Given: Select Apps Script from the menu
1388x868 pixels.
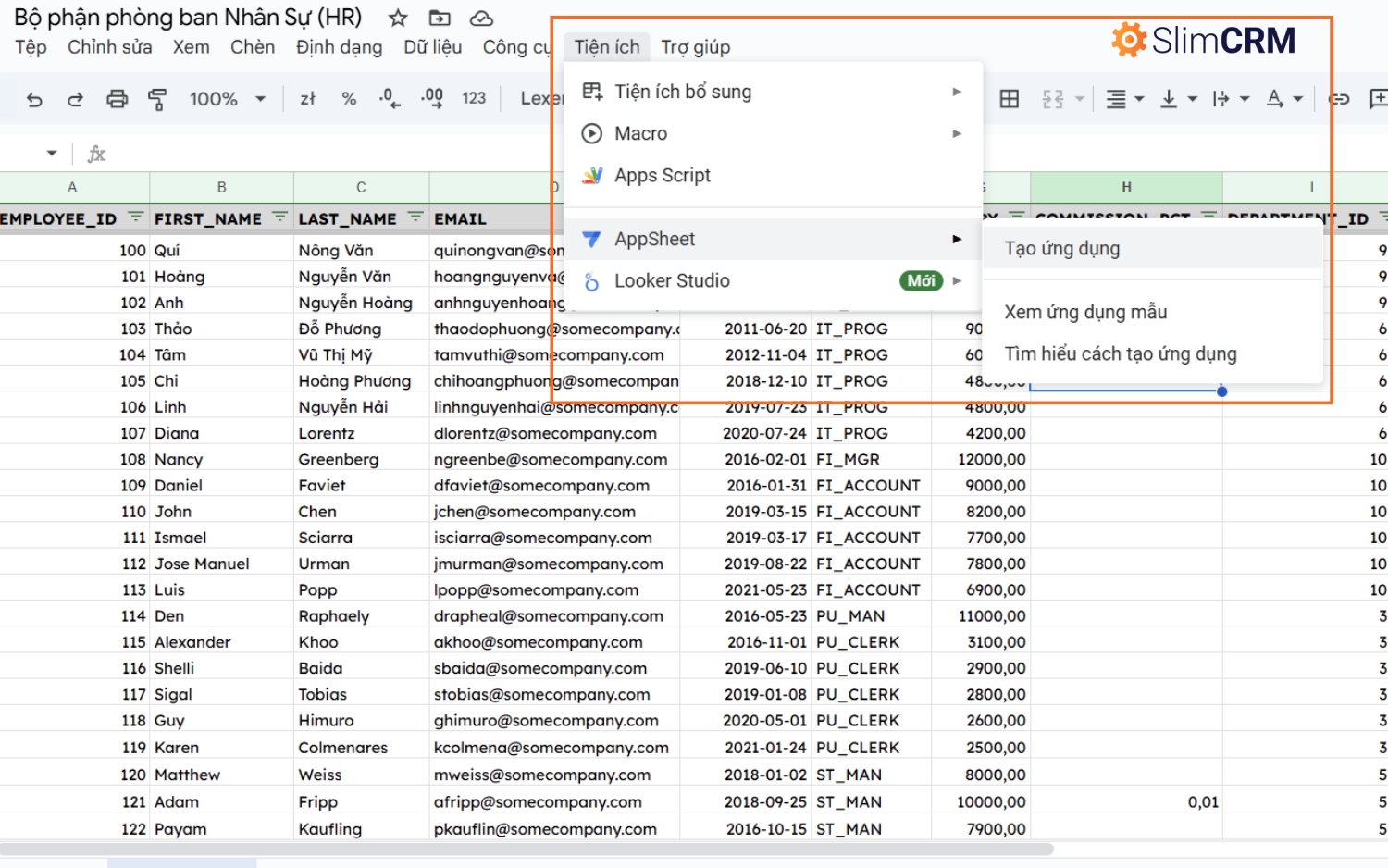Looking at the screenshot, I should point(663,175).
